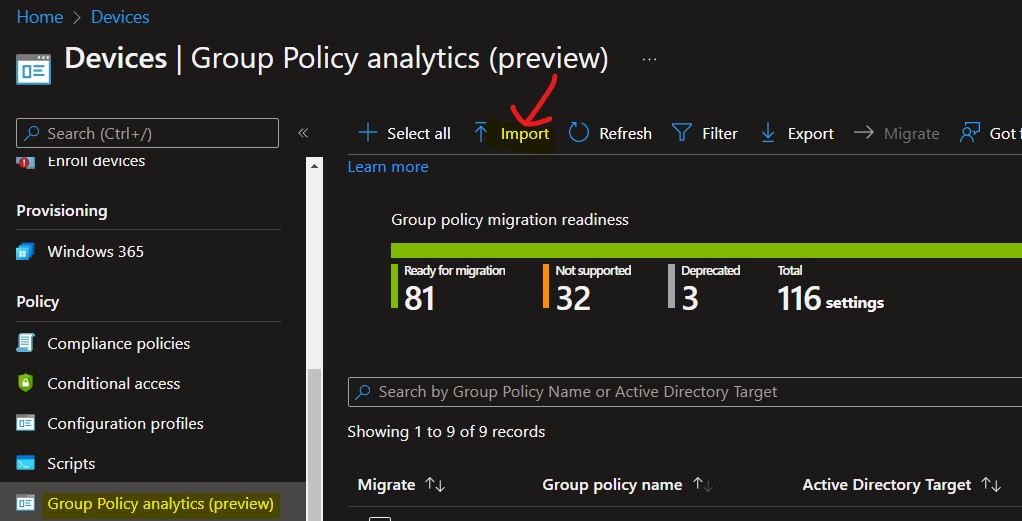Click the Import upload arrow icon
Image resolution: width=1022 pixels, height=521 pixels.
click(x=480, y=133)
